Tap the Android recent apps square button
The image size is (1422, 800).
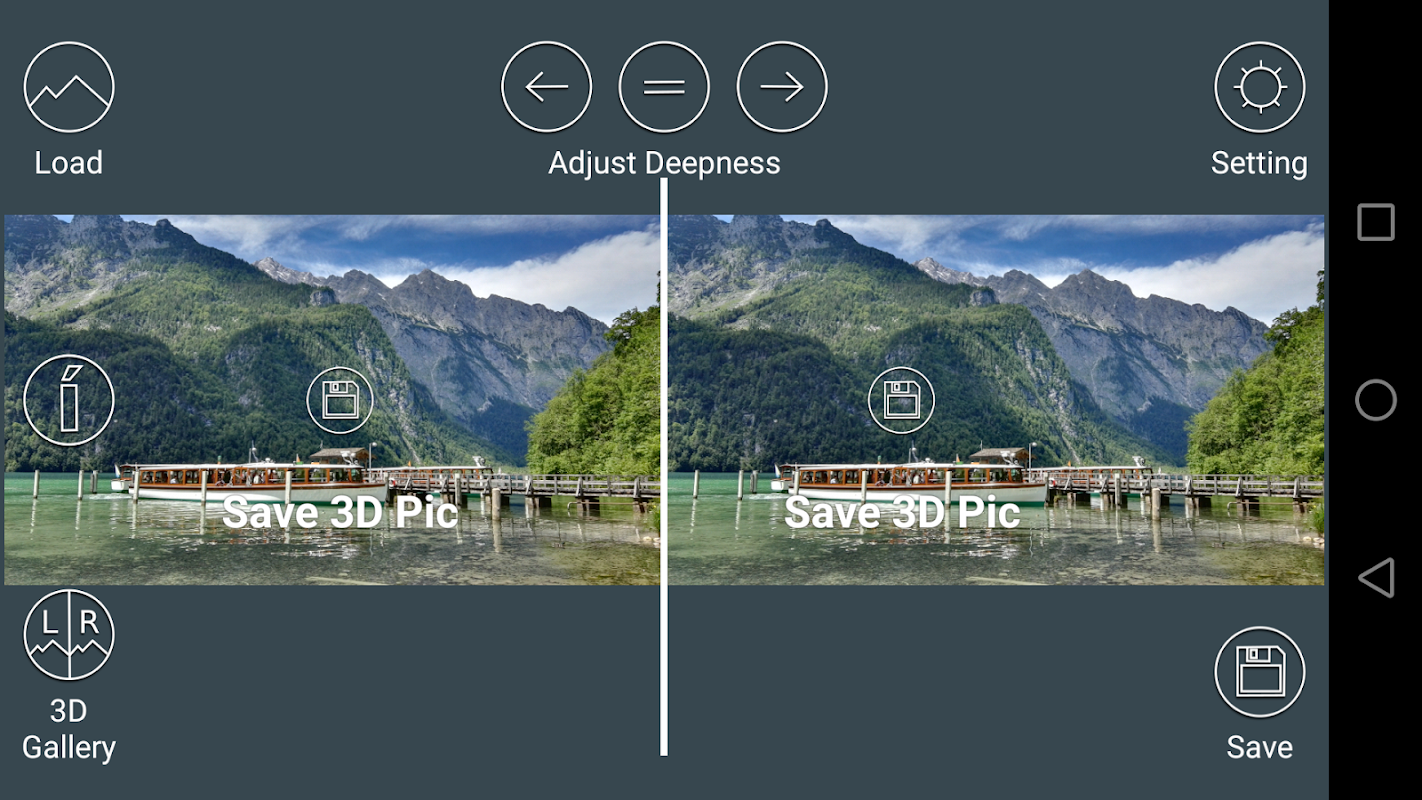[x=1376, y=222]
